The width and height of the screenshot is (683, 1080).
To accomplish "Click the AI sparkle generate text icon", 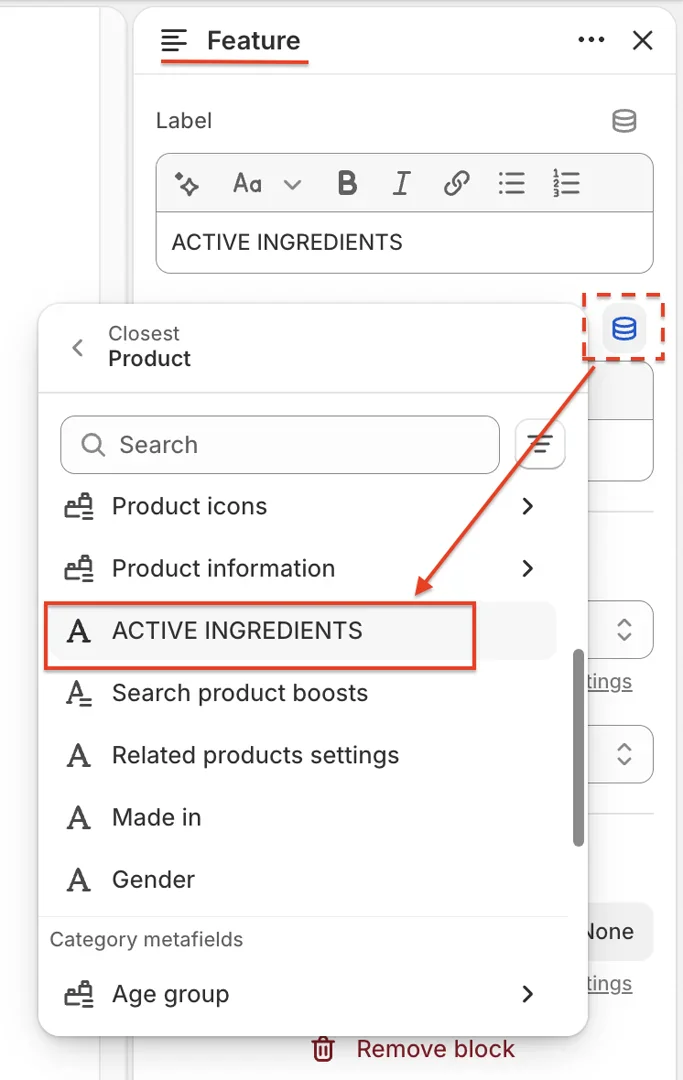I will [x=187, y=183].
